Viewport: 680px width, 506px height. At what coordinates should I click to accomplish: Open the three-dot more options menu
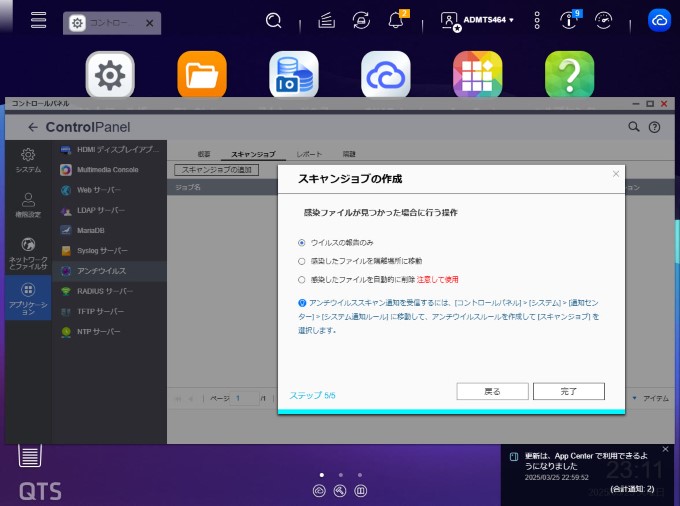[537, 20]
